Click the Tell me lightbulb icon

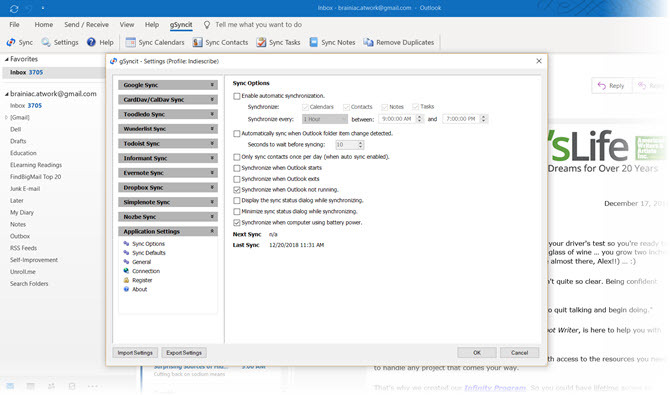pos(207,25)
